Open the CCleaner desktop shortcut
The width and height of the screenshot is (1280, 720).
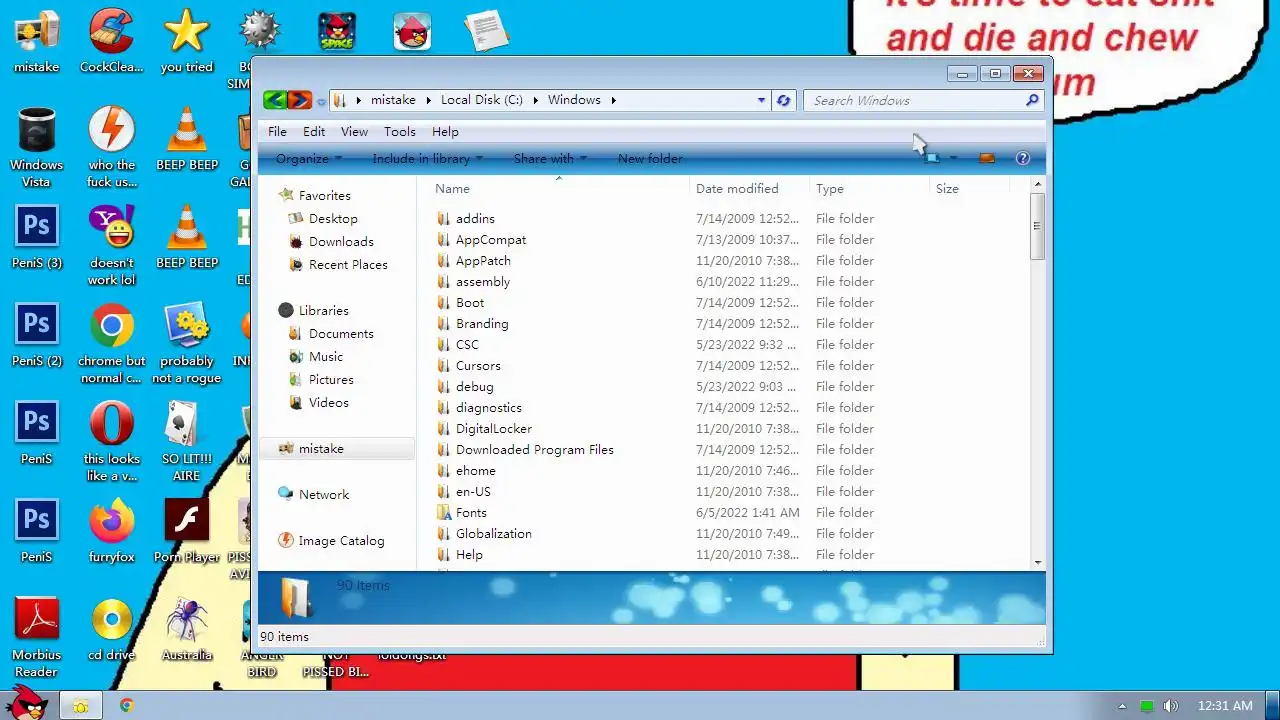click(x=112, y=41)
